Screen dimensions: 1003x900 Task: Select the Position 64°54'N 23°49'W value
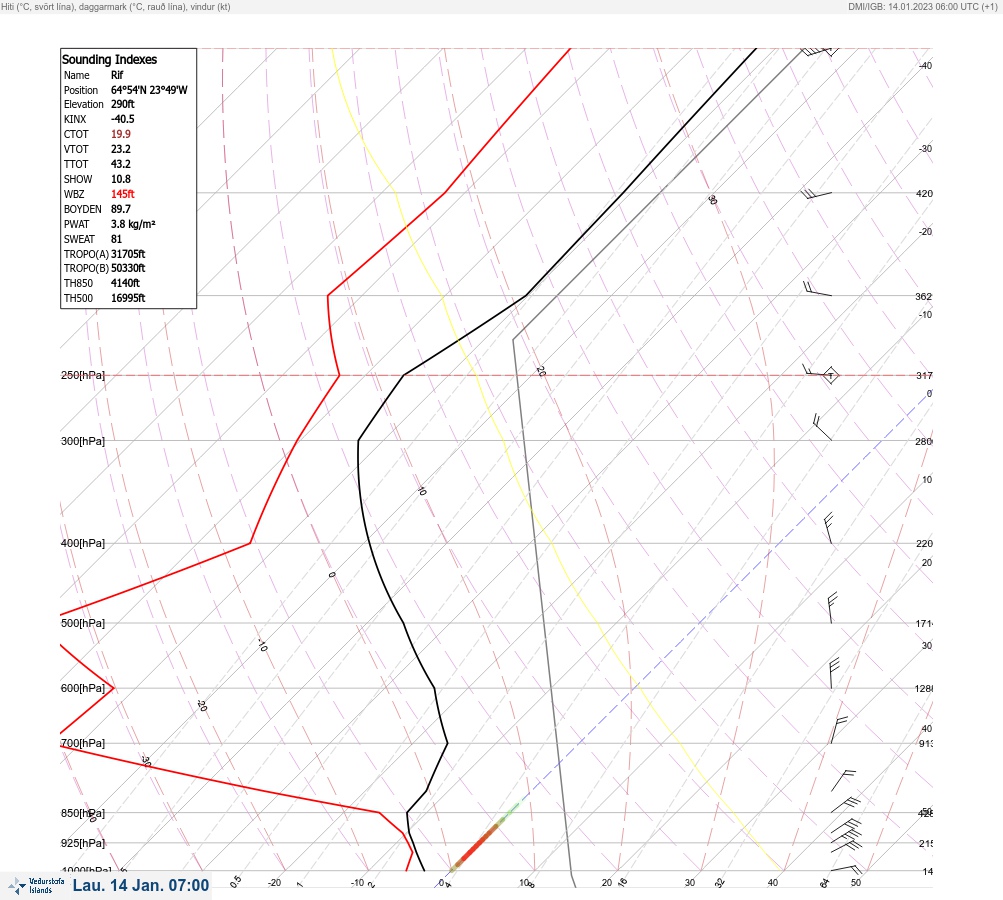[149, 90]
